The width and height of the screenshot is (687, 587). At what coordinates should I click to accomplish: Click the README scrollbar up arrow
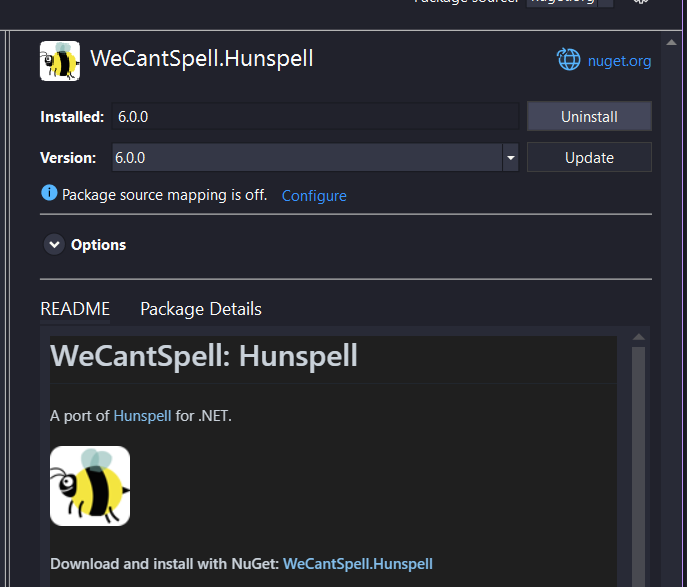point(639,337)
